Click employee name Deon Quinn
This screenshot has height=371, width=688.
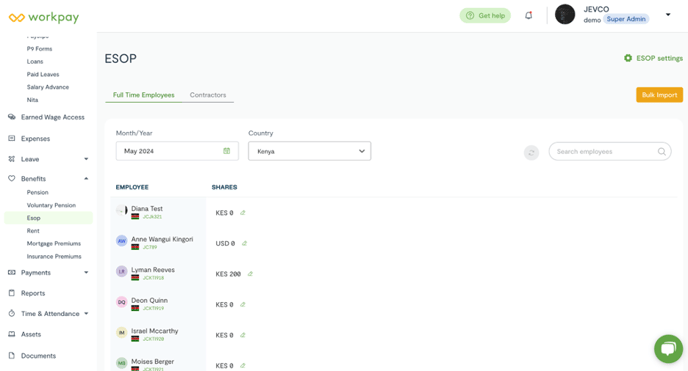coord(149,300)
